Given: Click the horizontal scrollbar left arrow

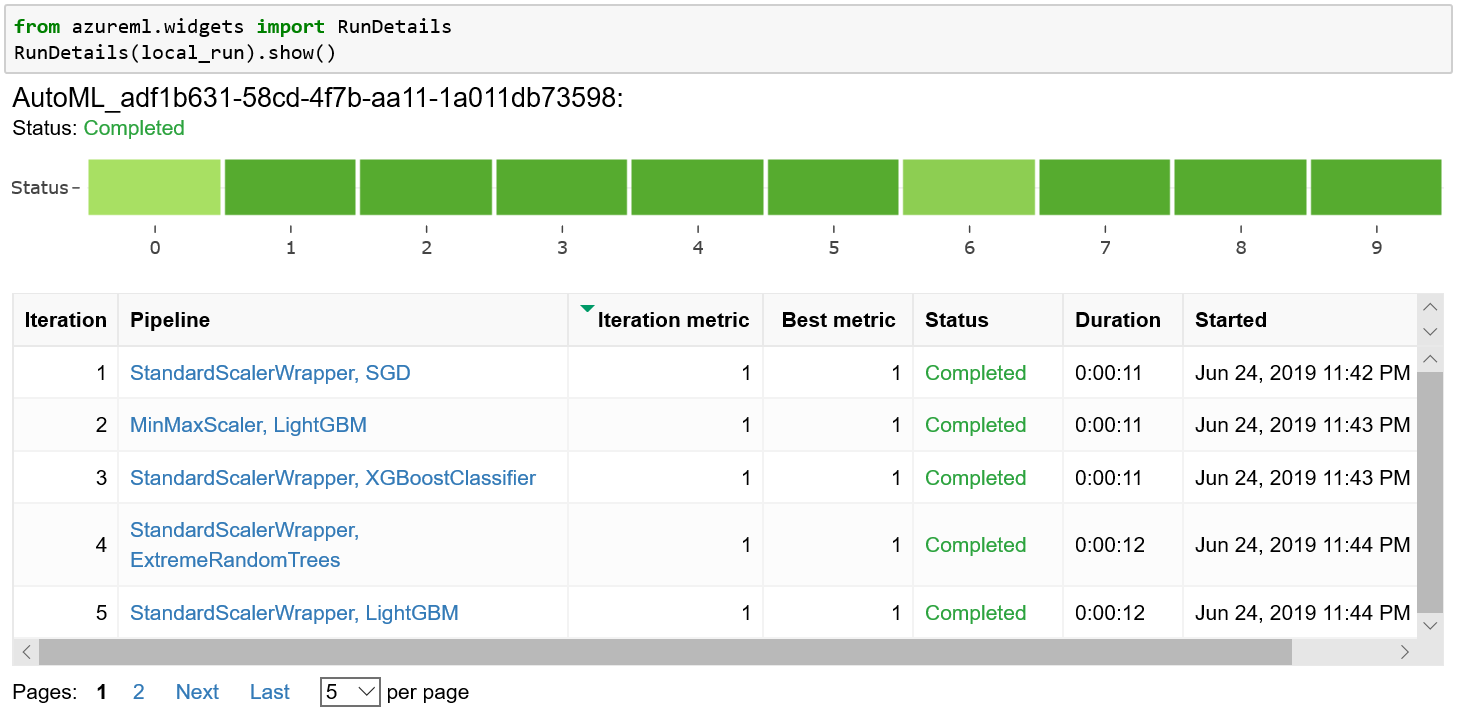Looking at the screenshot, I should 26,652.
